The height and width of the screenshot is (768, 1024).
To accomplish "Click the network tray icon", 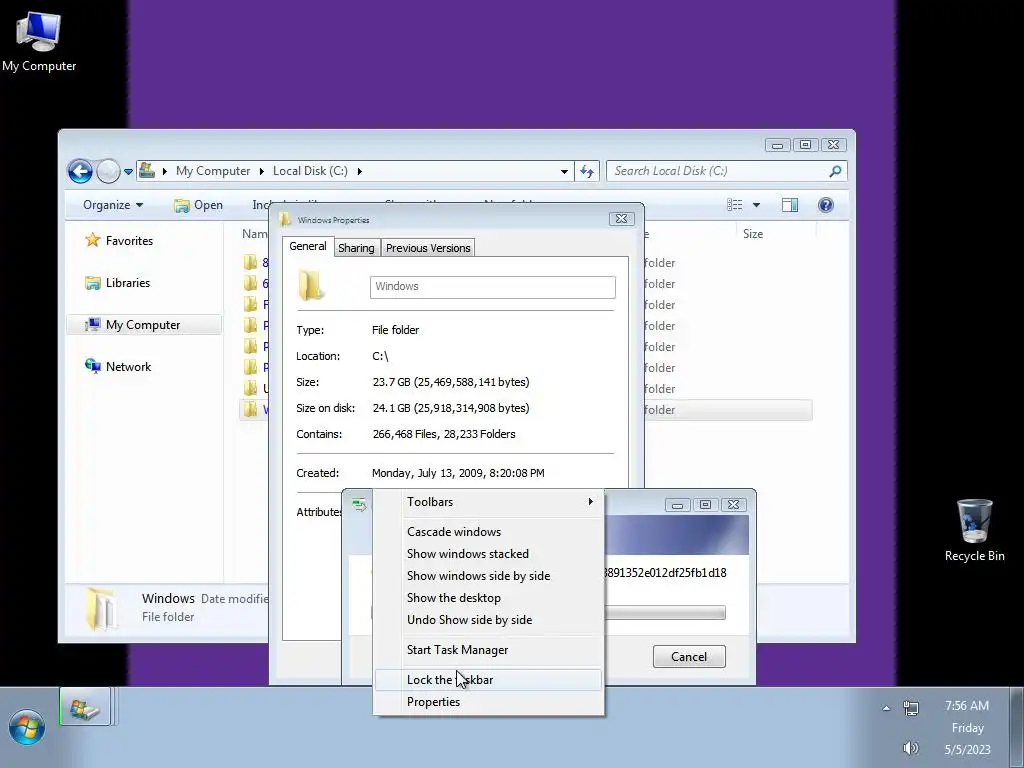I will [910, 708].
